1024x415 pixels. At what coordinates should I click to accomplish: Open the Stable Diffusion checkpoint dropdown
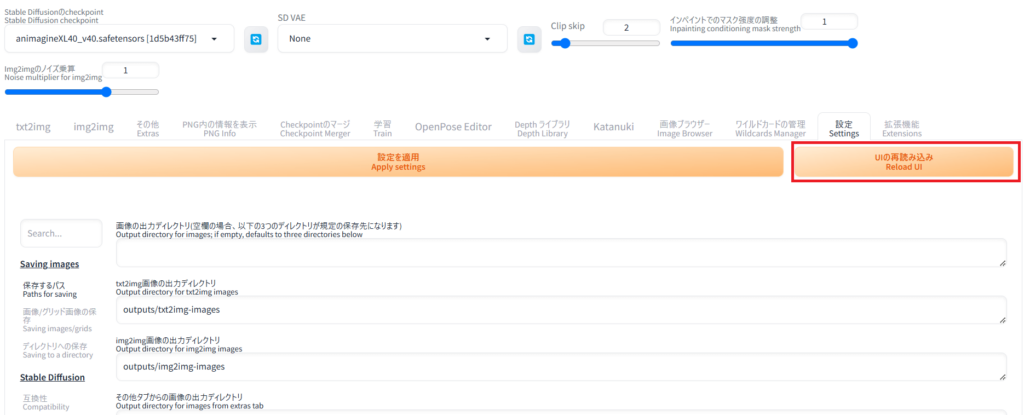[119, 40]
